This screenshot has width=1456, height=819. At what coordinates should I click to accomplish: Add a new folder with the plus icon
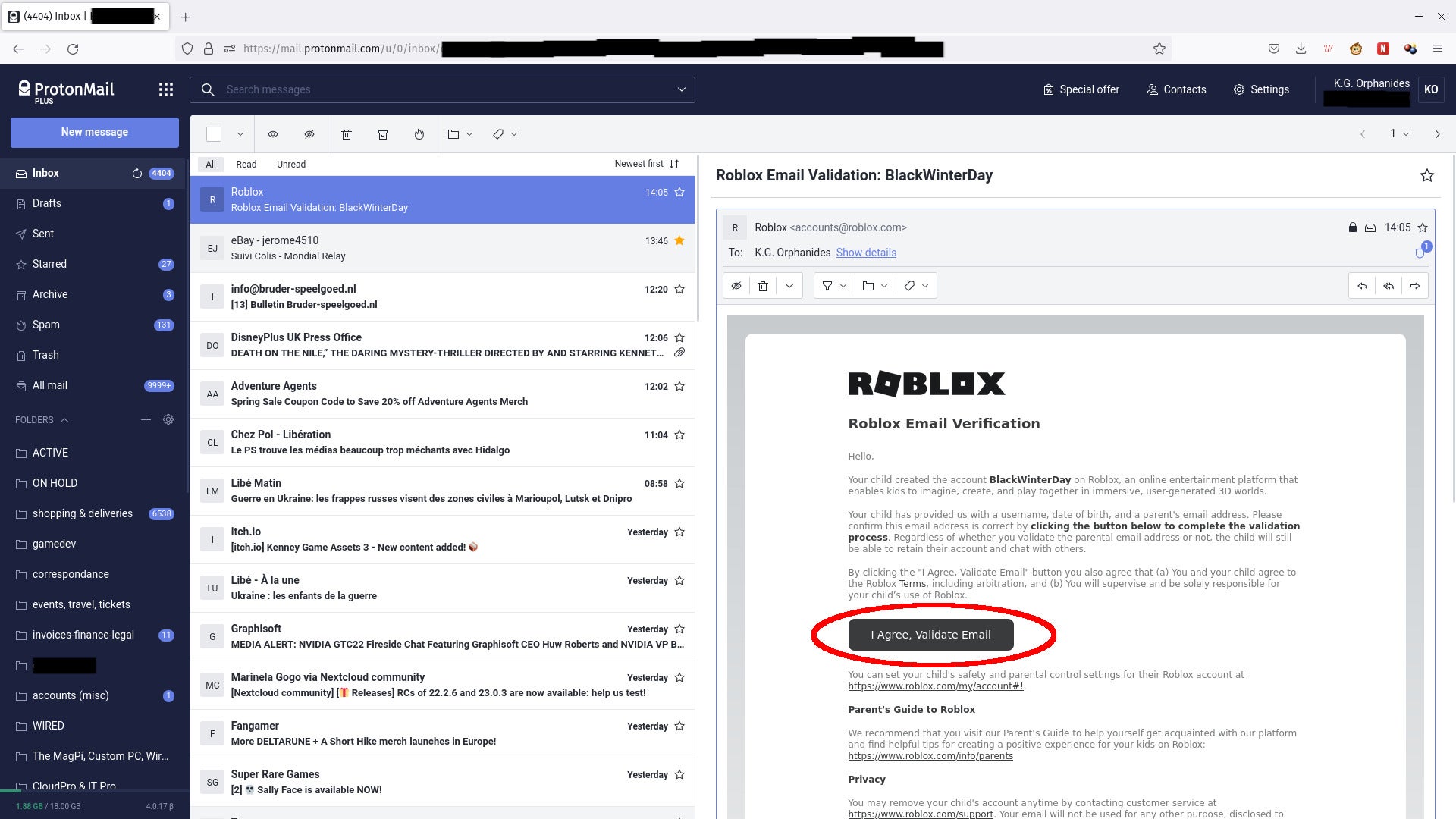tap(146, 420)
